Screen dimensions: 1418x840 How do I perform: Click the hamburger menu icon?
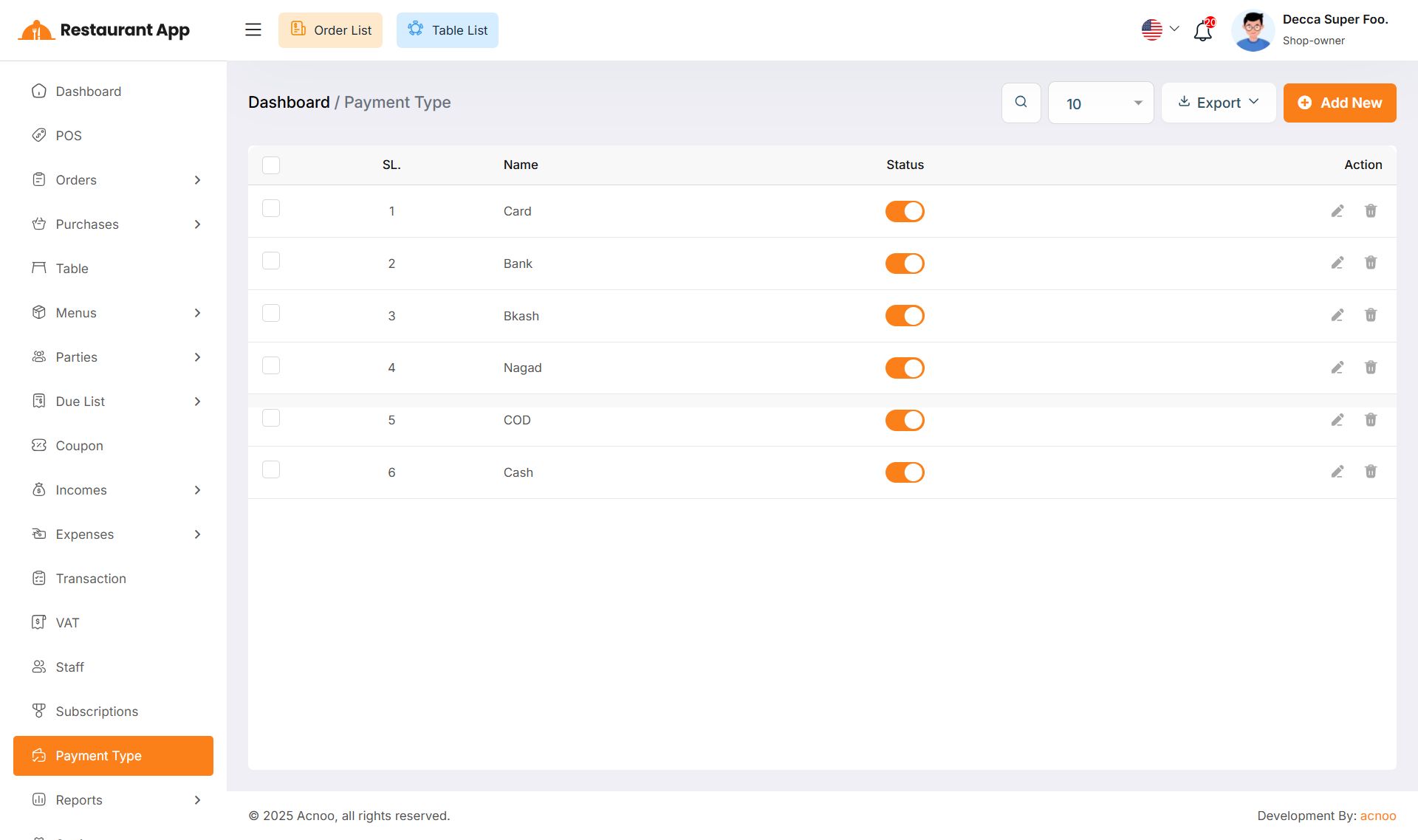pos(253,30)
